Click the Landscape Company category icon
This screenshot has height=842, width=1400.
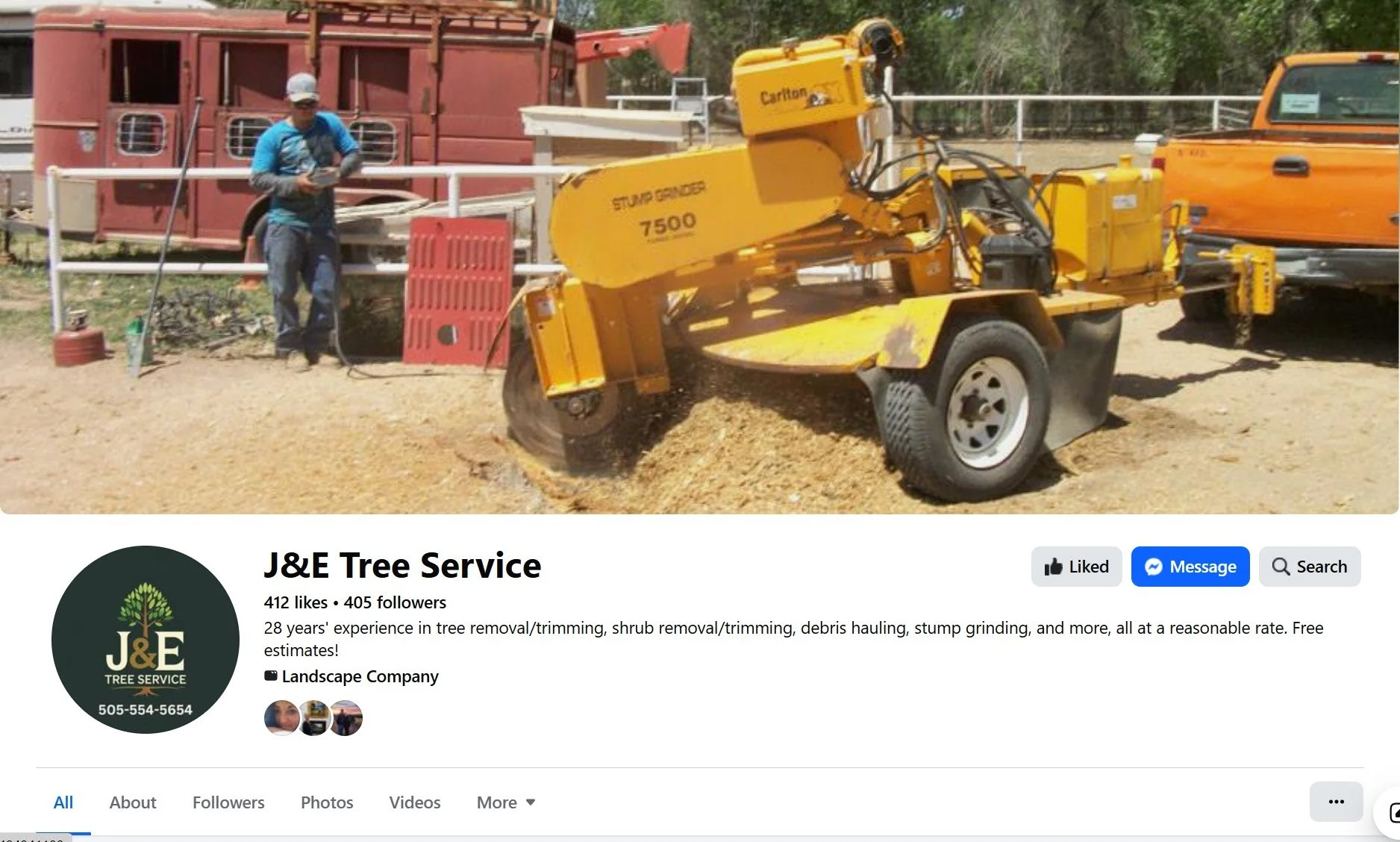click(x=271, y=676)
